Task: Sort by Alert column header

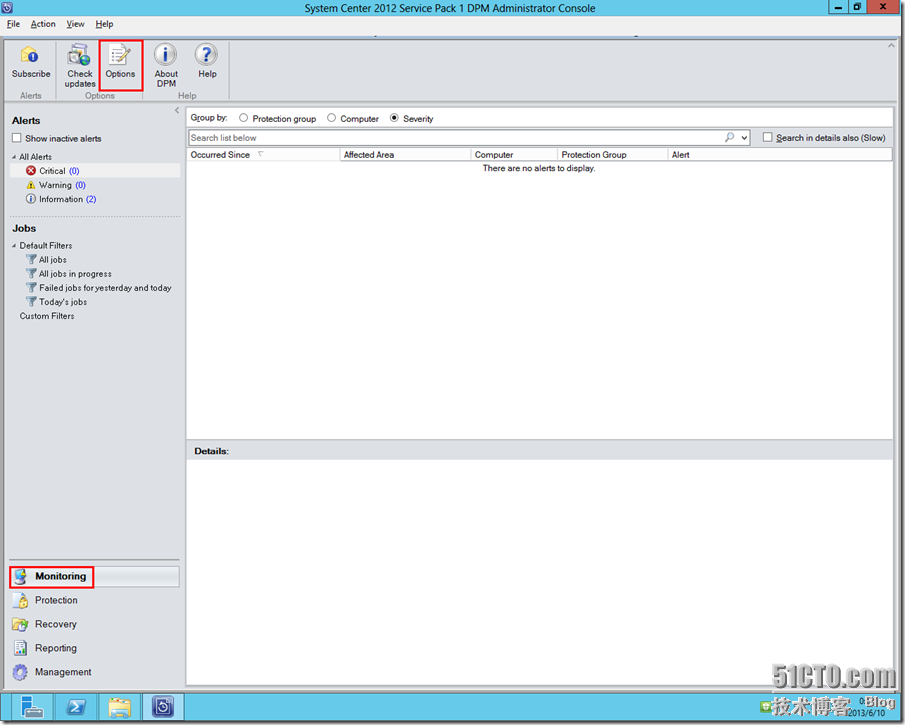Action: coord(780,155)
